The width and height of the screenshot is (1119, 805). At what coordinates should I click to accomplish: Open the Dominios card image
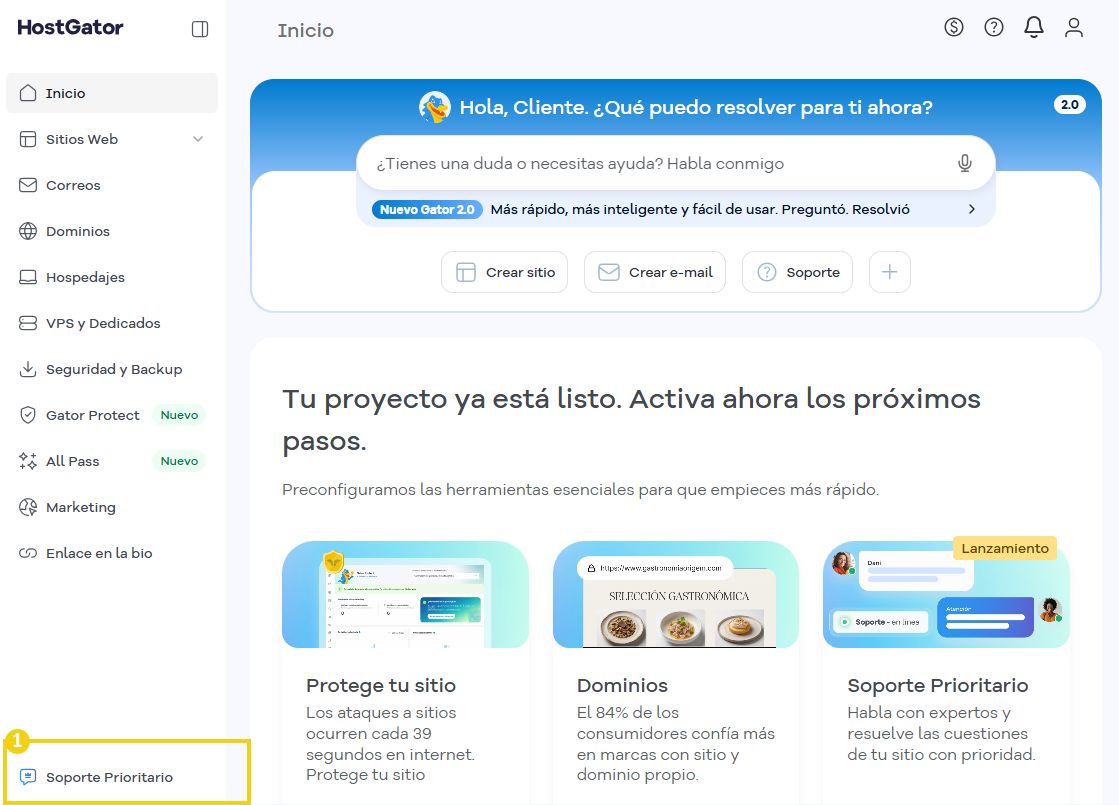coord(676,594)
